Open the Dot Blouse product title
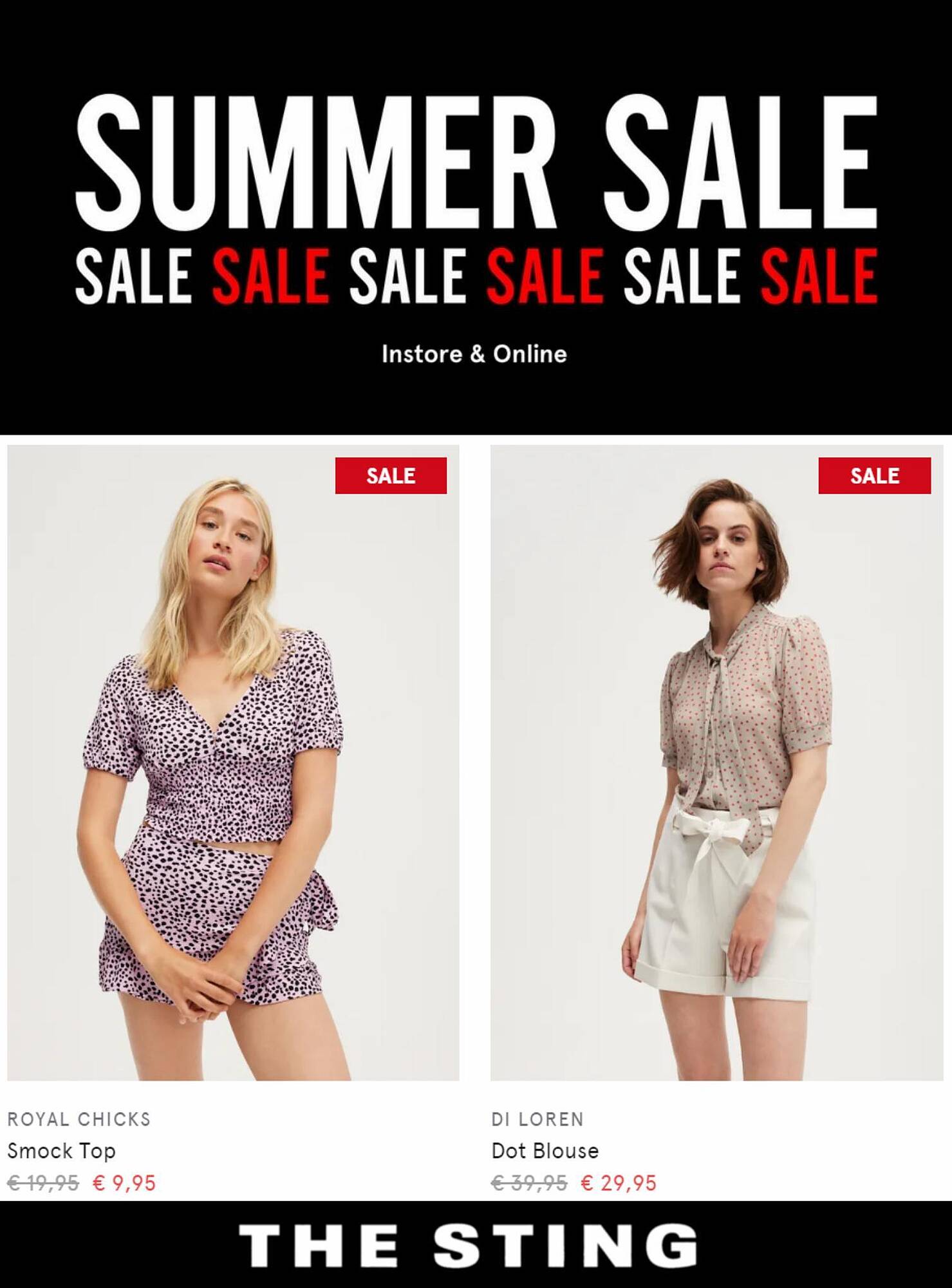 pos(545,1151)
